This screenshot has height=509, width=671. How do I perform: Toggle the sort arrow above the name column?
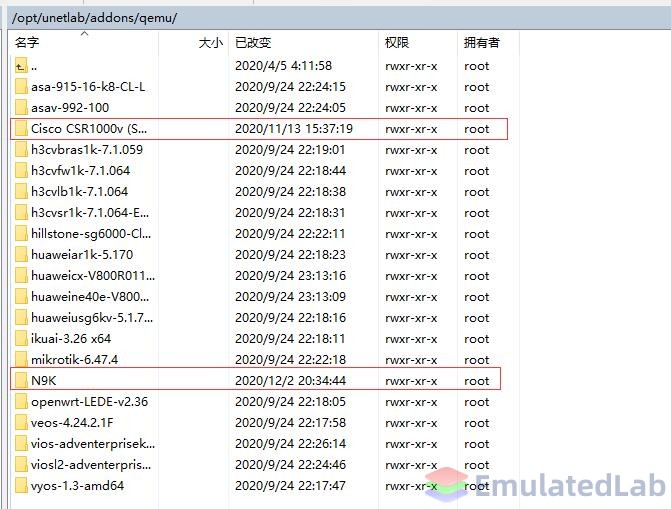pyautogui.click(x=84, y=33)
